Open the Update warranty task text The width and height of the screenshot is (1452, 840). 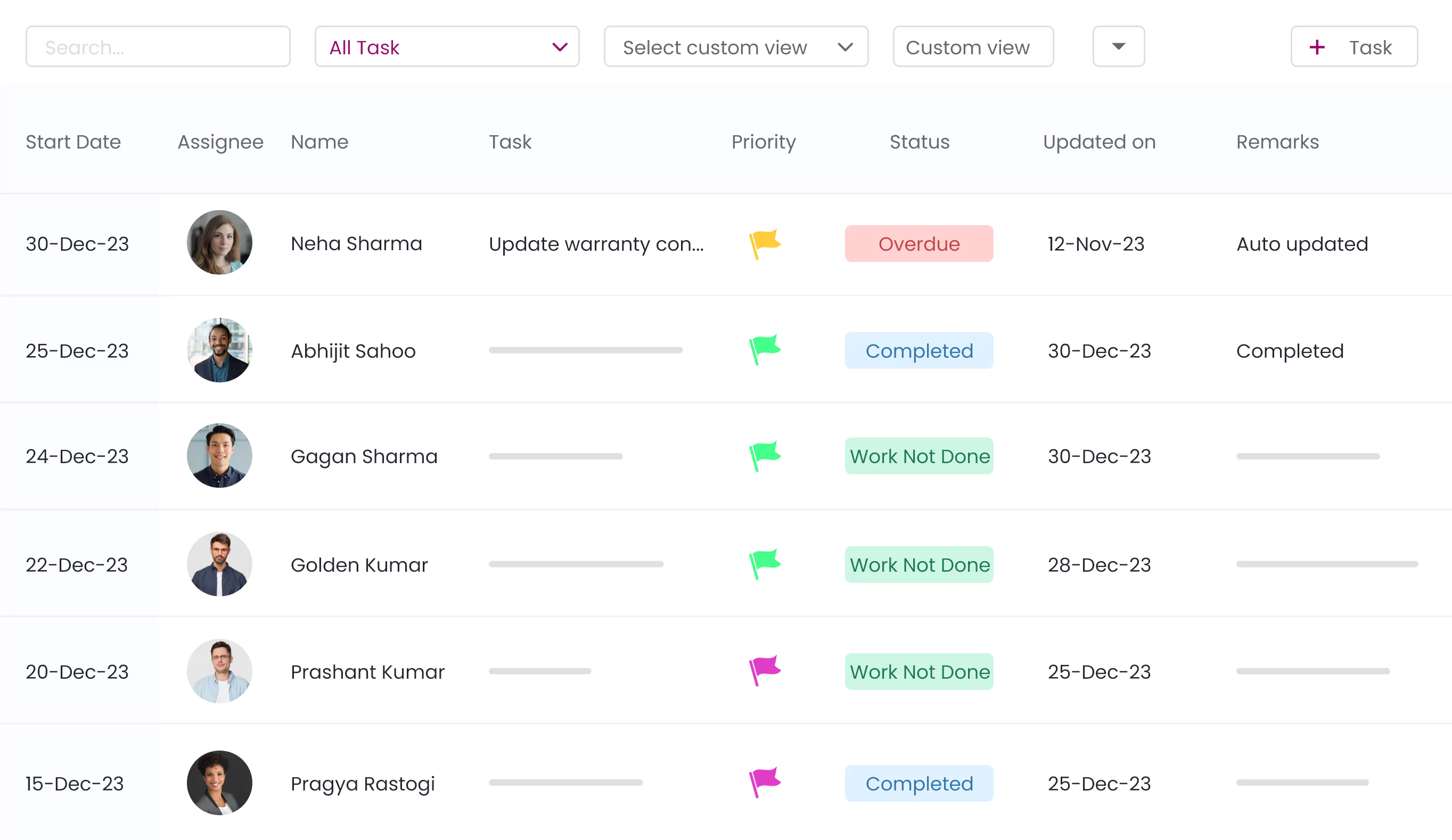pyautogui.click(x=596, y=244)
